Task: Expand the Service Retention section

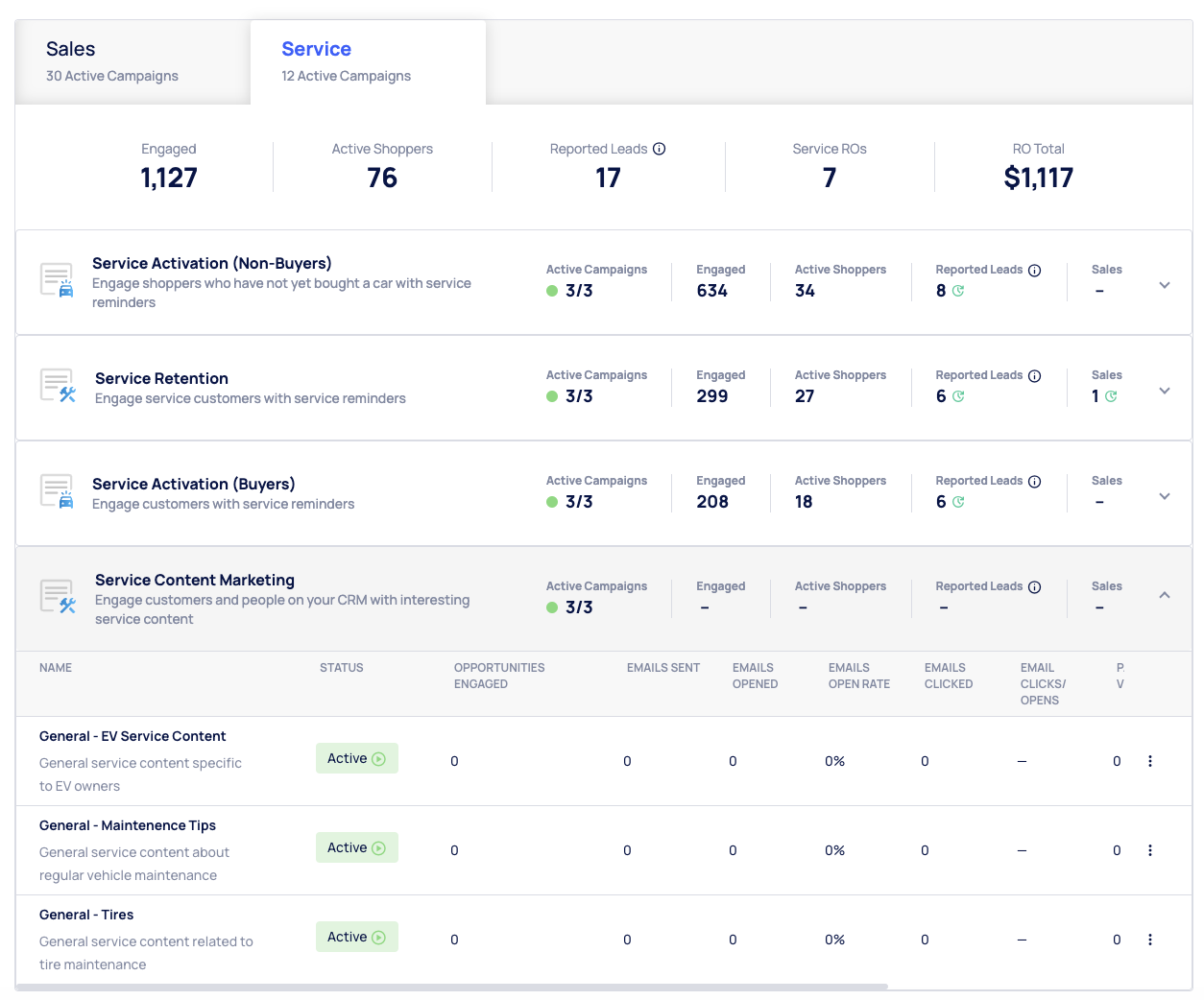Action: click(x=1164, y=391)
